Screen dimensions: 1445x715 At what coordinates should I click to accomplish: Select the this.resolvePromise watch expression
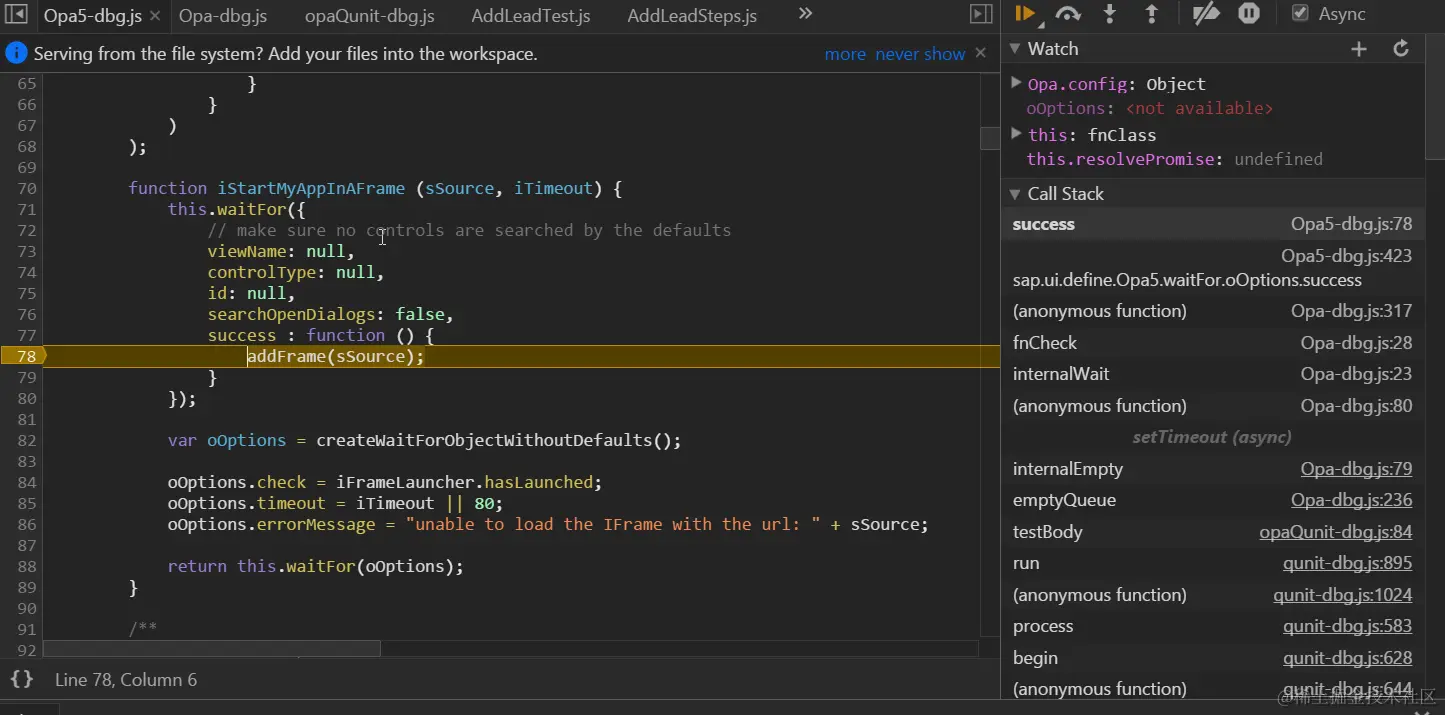1174,160
